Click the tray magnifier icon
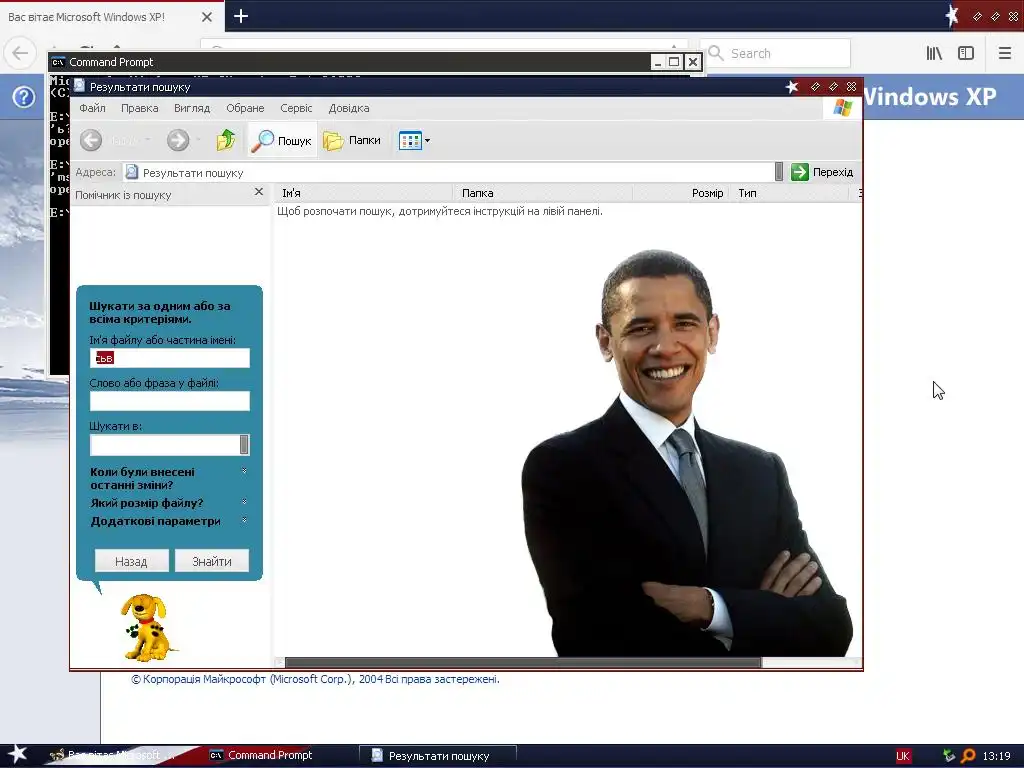This screenshot has height=768, width=1024. pyautogui.click(x=968, y=756)
